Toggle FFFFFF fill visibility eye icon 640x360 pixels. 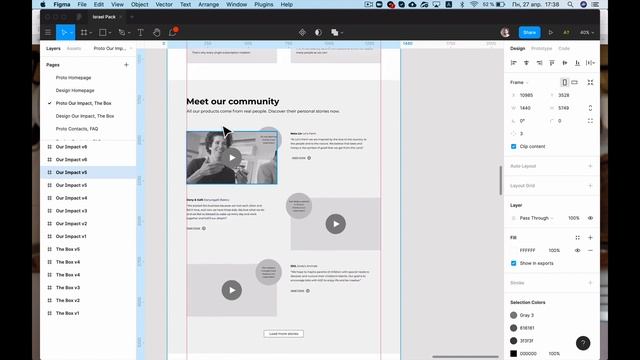(578, 250)
